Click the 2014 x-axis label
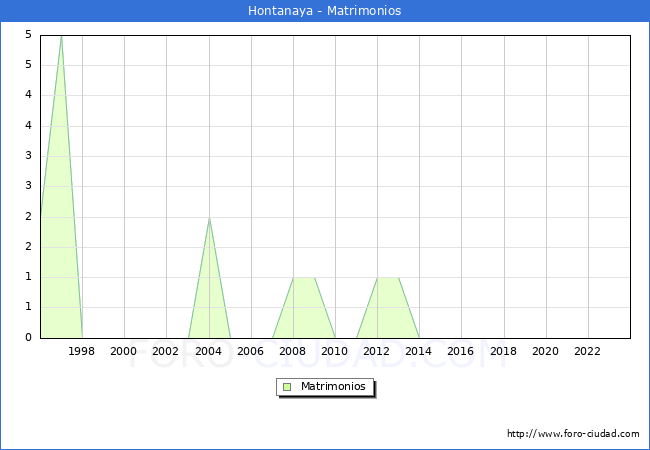This screenshot has width=650, height=450. click(419, 351)
